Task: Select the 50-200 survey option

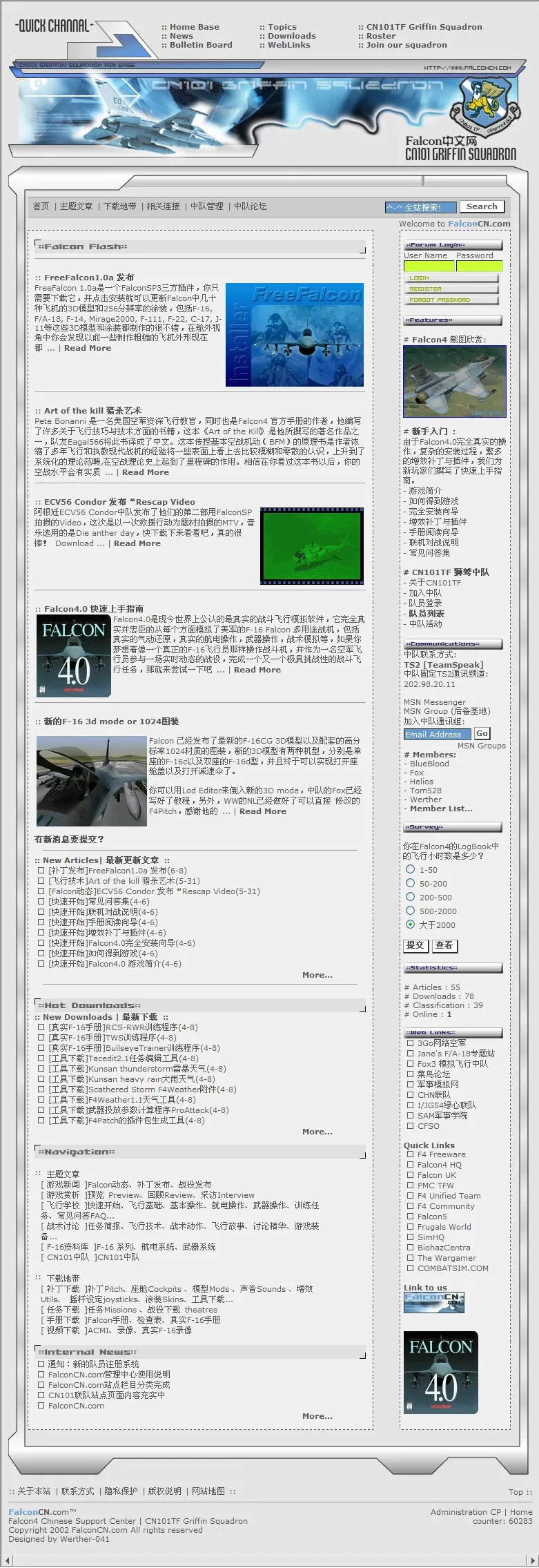Action: [x=411, y=883]
